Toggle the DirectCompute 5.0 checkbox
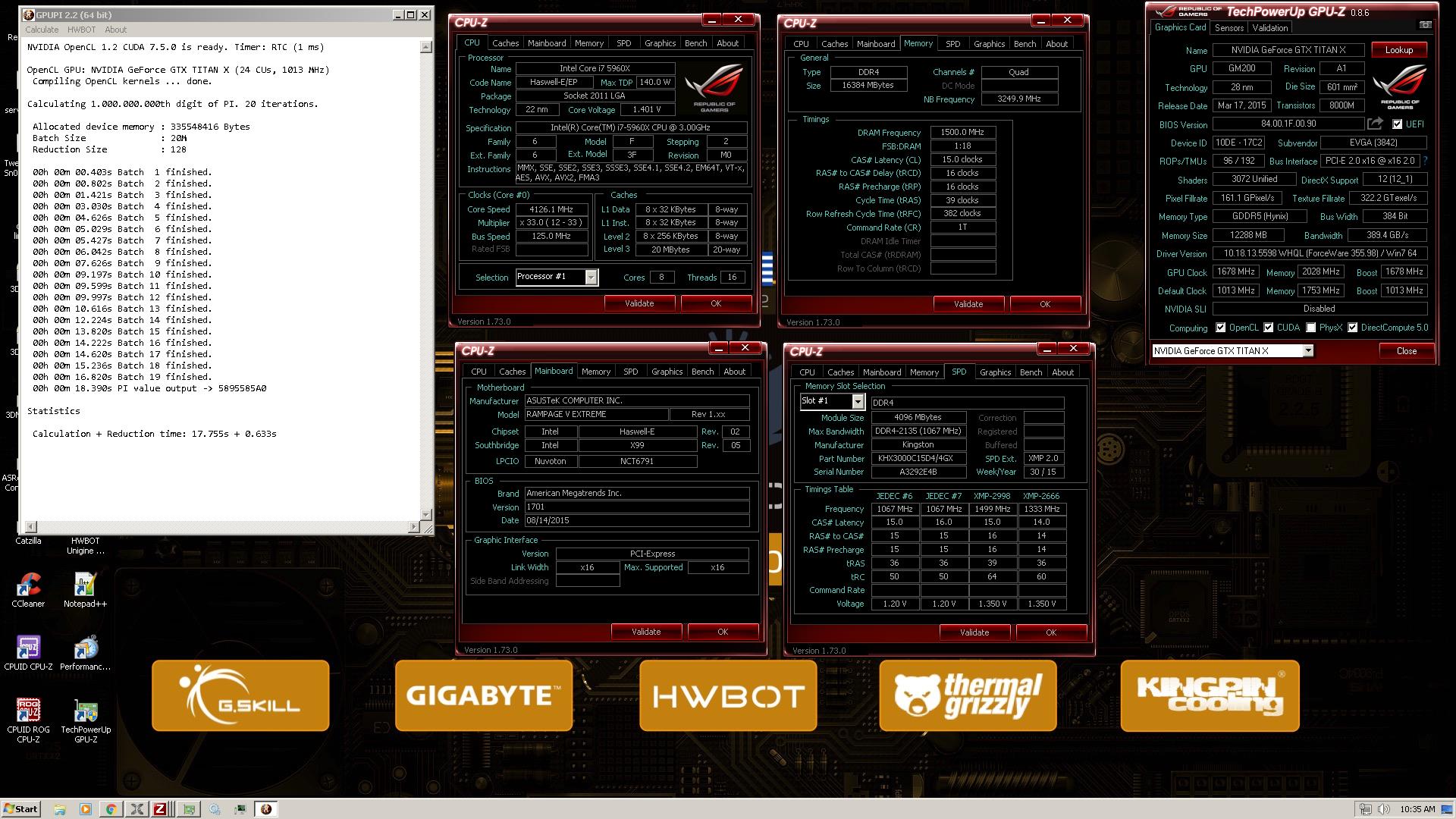This screenshot has width=1456, height=819. click(1352, 328)
